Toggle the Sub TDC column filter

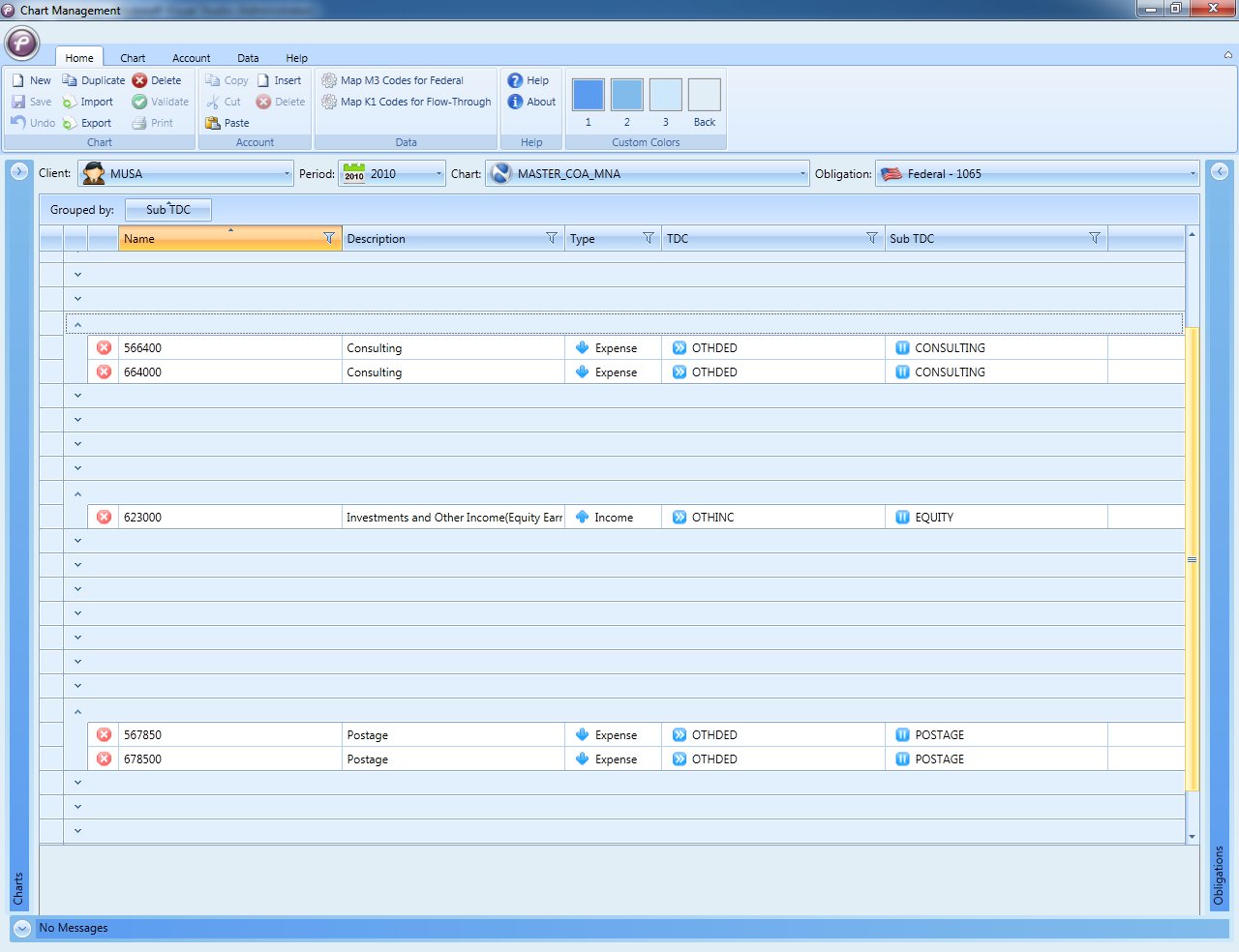1095,238
